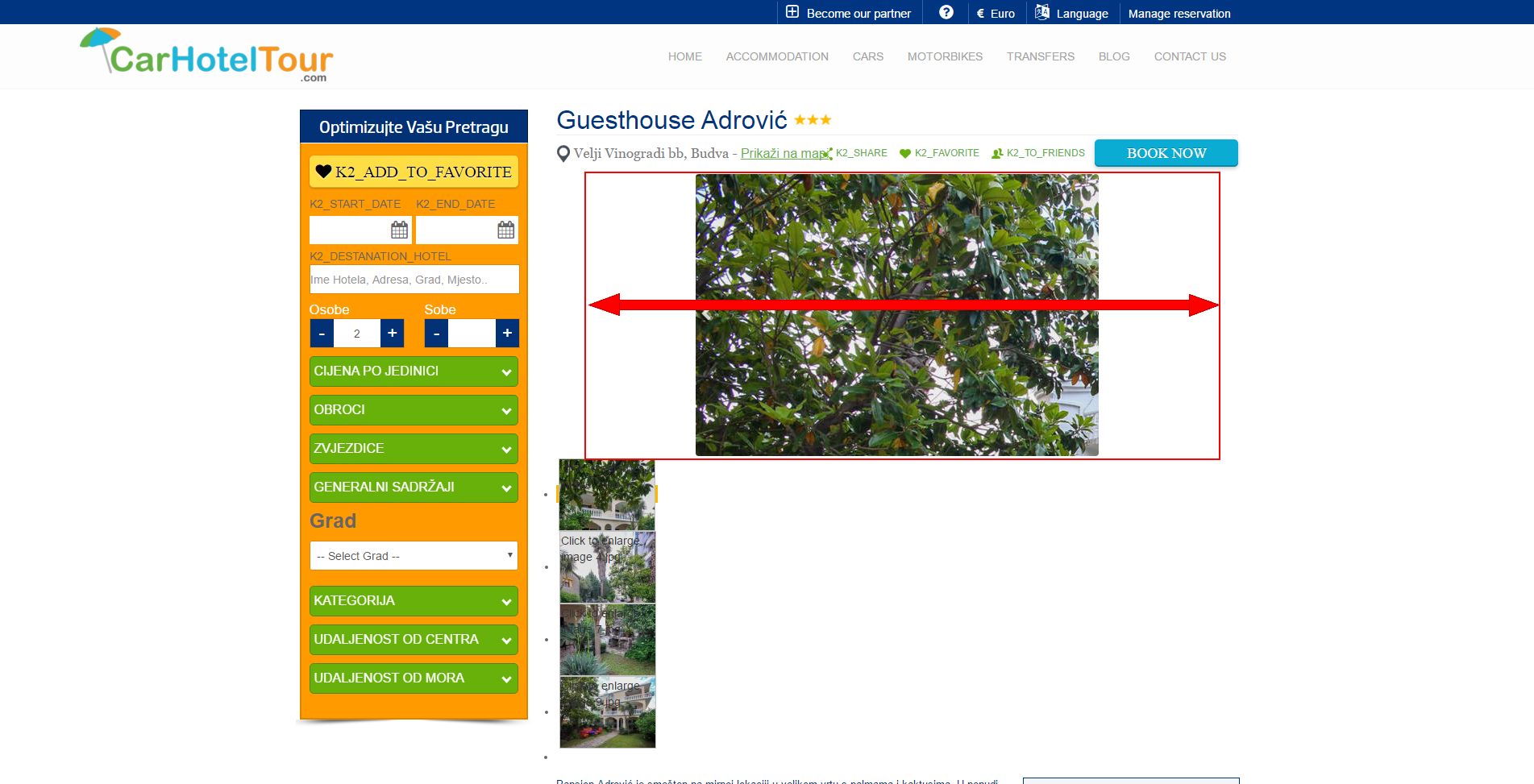Click the map pin location icon
This screenshot has height=784, width=1534.
(x=563, y=153)
